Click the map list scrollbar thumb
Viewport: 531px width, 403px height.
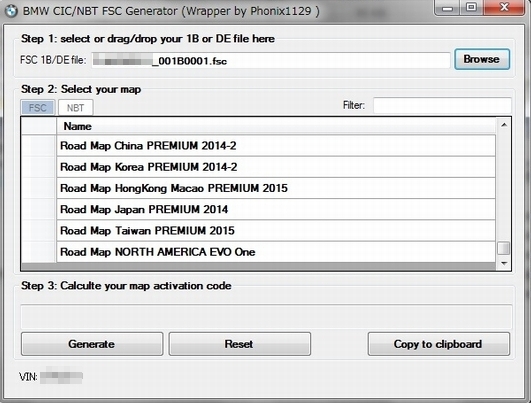pos(504,248)
